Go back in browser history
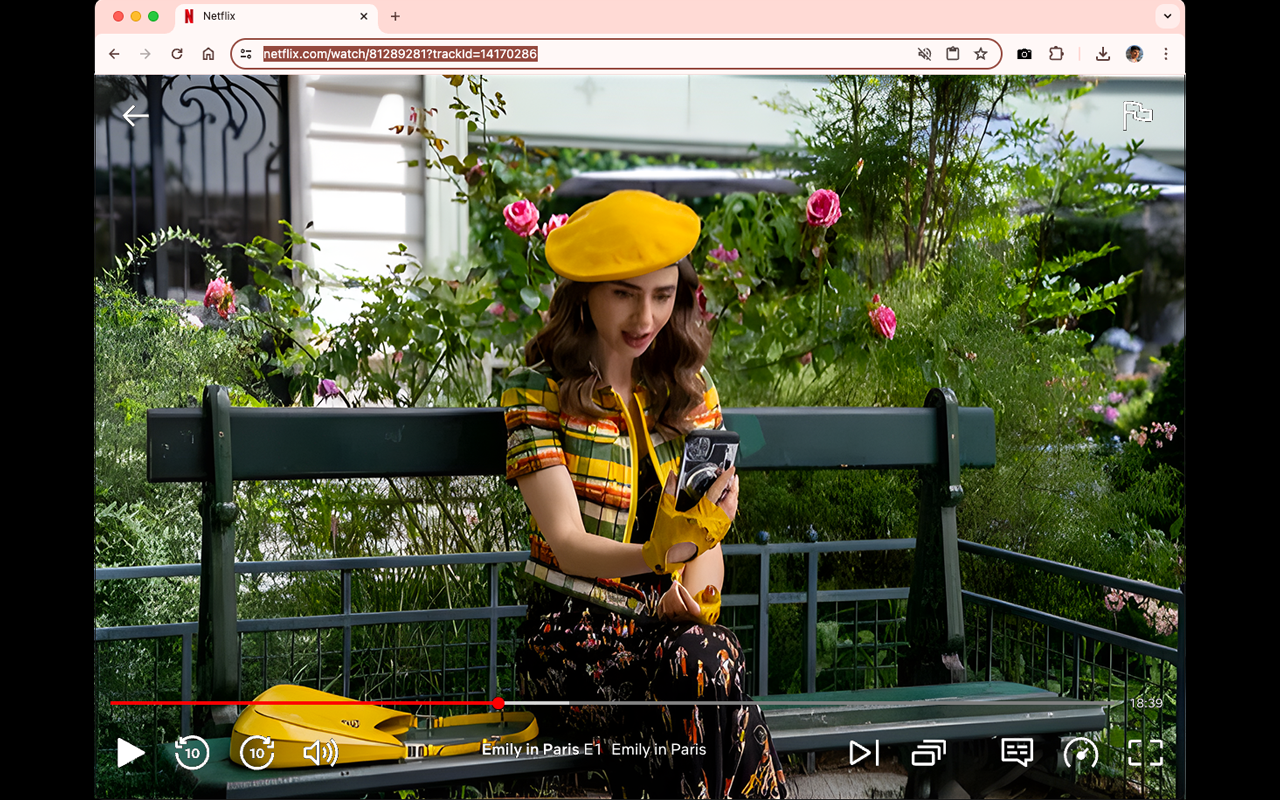The width and height of the screenshot is (1280, 800). (114, 54)
